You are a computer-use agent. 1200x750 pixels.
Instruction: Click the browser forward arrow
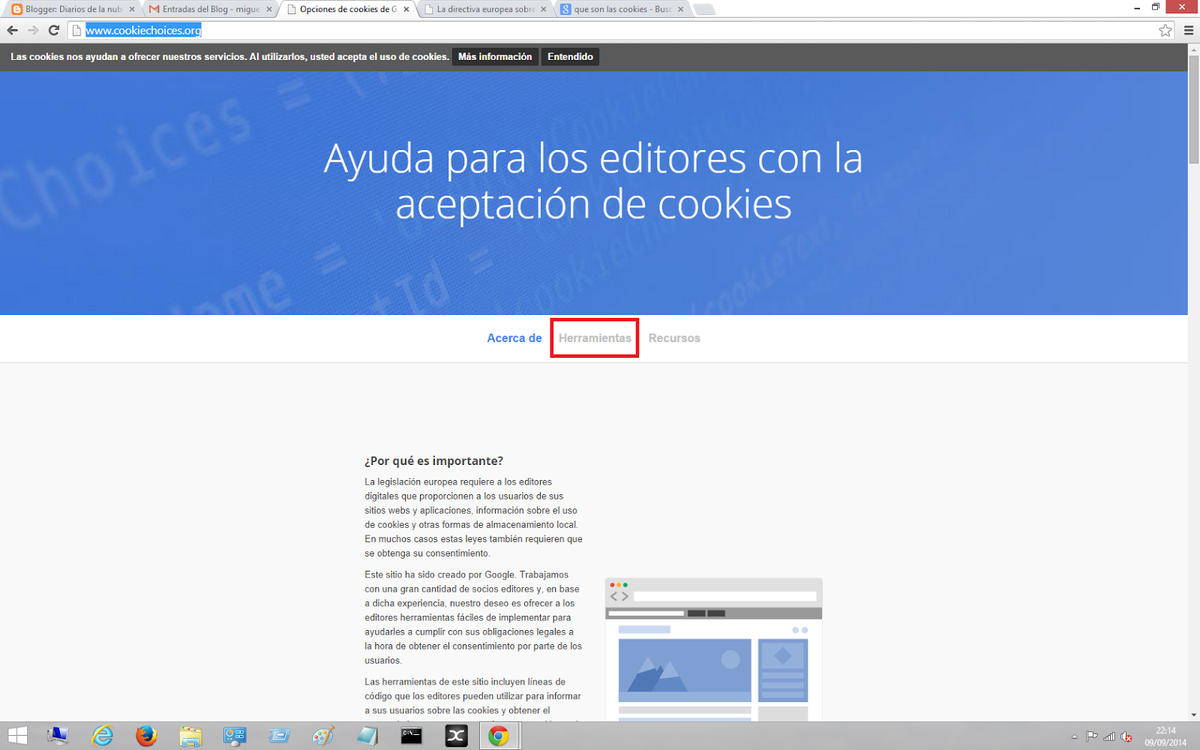34,30
